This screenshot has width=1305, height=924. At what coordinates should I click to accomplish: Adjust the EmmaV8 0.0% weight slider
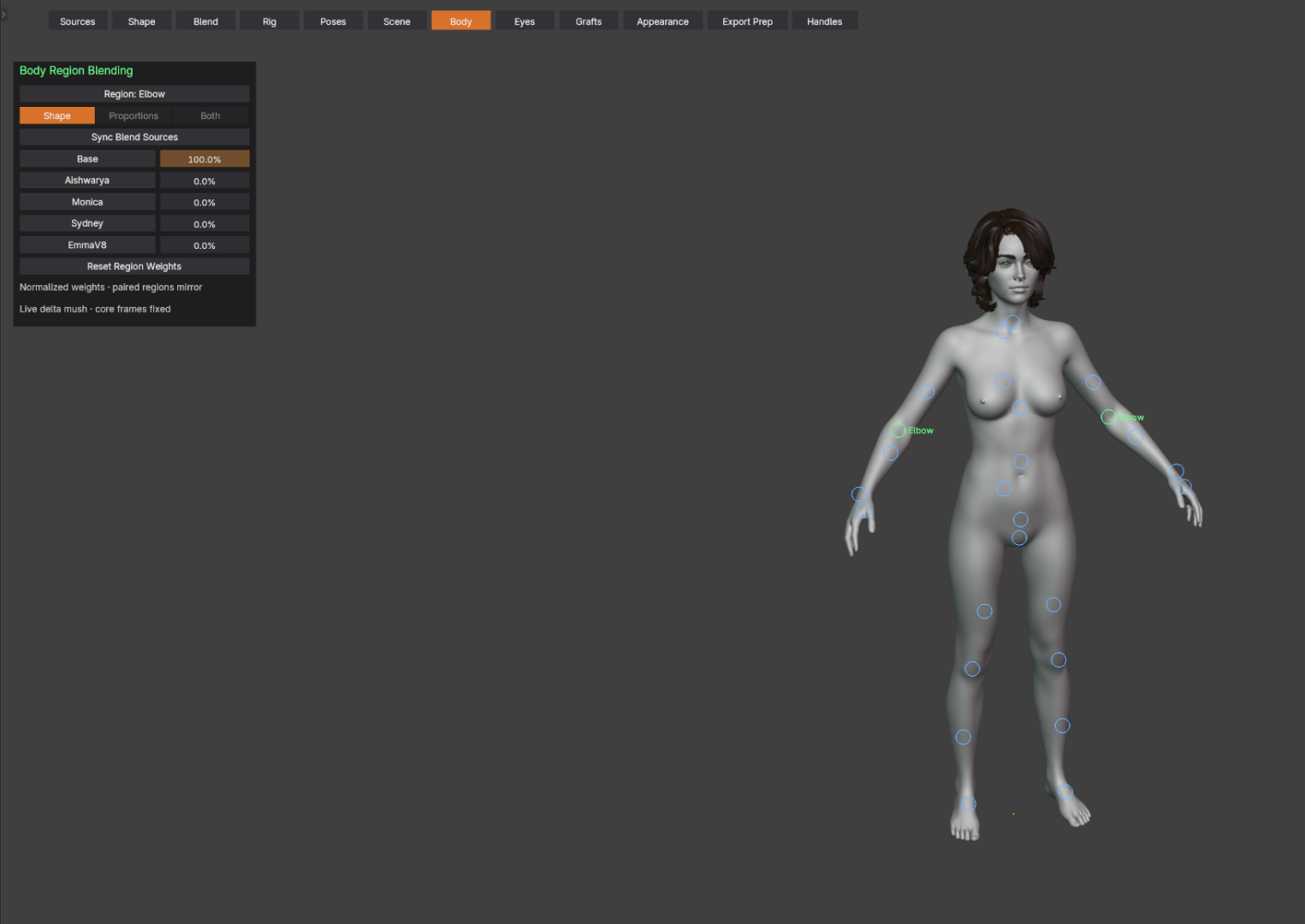205,245
